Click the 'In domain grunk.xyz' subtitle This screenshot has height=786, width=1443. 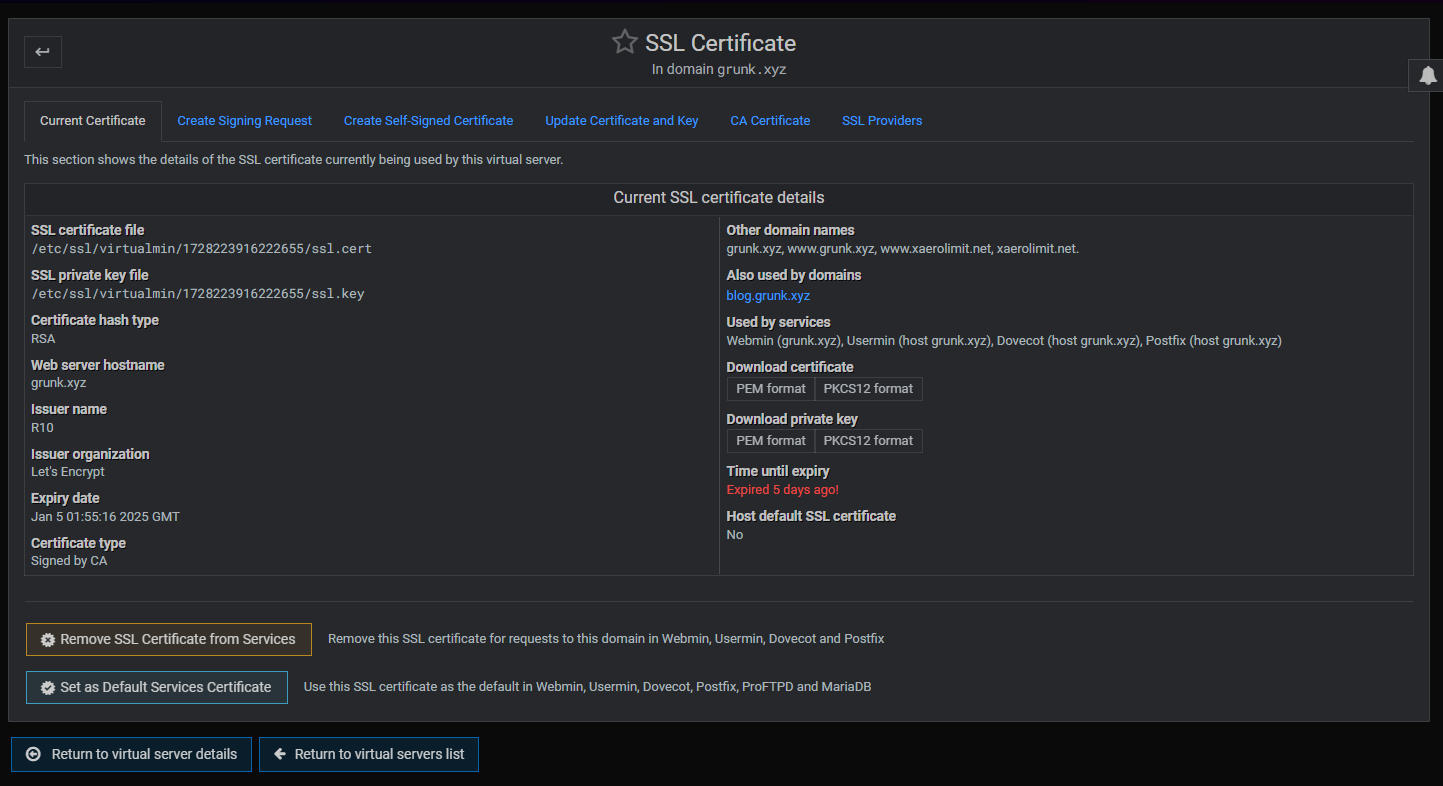(x=719, y=70)
